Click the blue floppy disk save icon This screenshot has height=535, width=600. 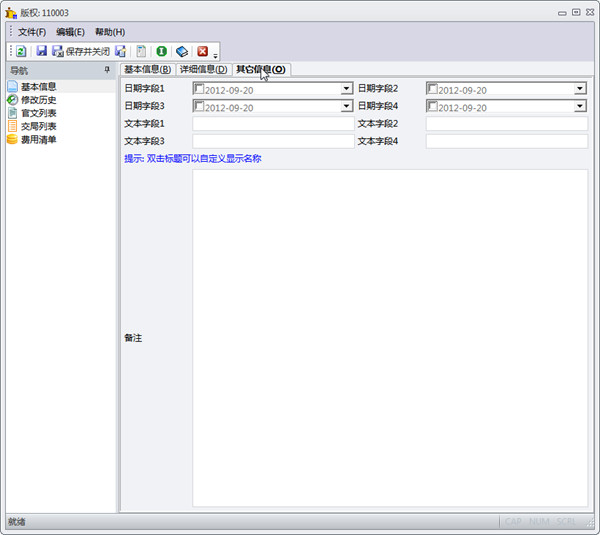click(x=42, y=51)
